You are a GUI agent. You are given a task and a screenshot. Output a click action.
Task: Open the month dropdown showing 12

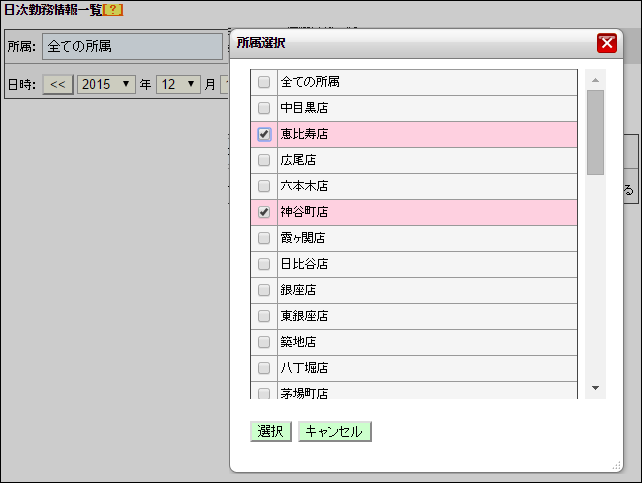(178, 84)
